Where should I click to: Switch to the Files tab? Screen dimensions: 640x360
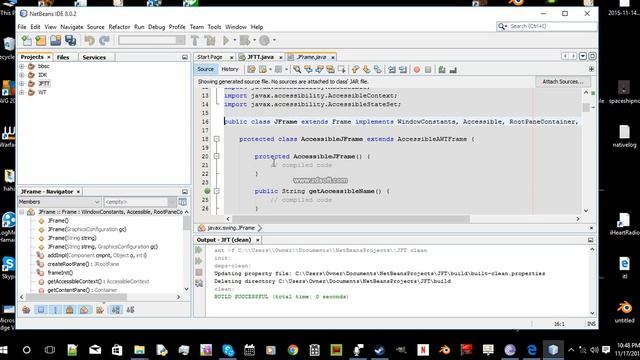(x=63, y=57)
